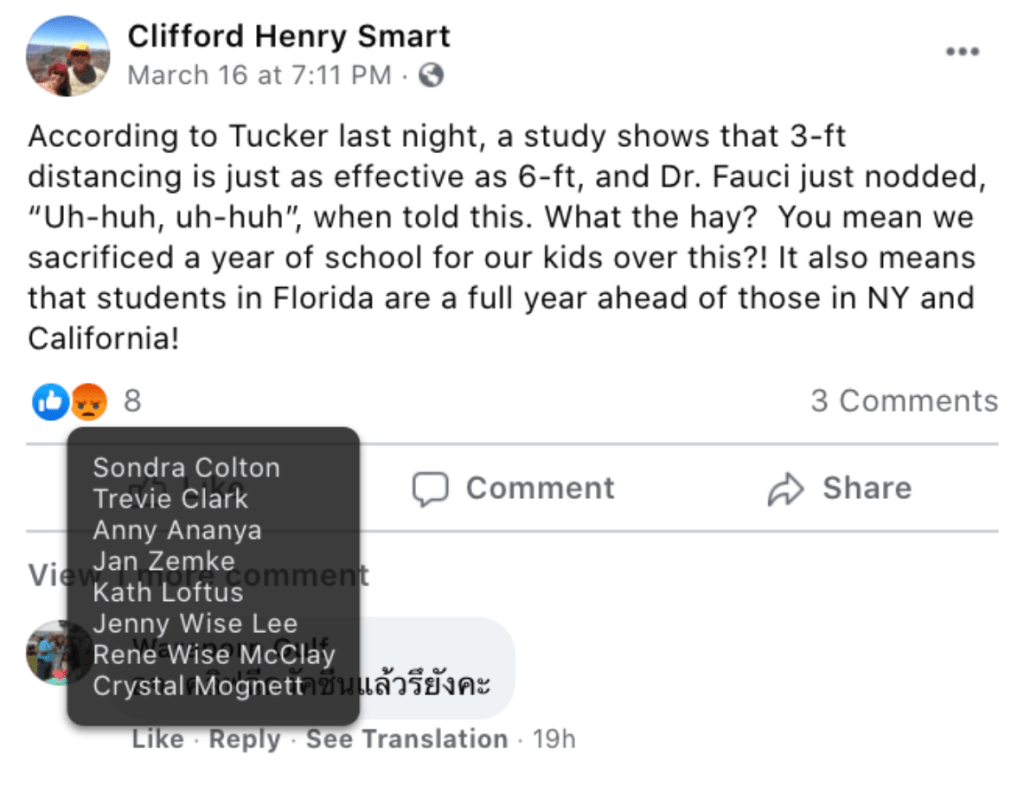Viewport: 1024px width, 799px height.
Task: Click the reaction count 8
Action: click(132, 402)
